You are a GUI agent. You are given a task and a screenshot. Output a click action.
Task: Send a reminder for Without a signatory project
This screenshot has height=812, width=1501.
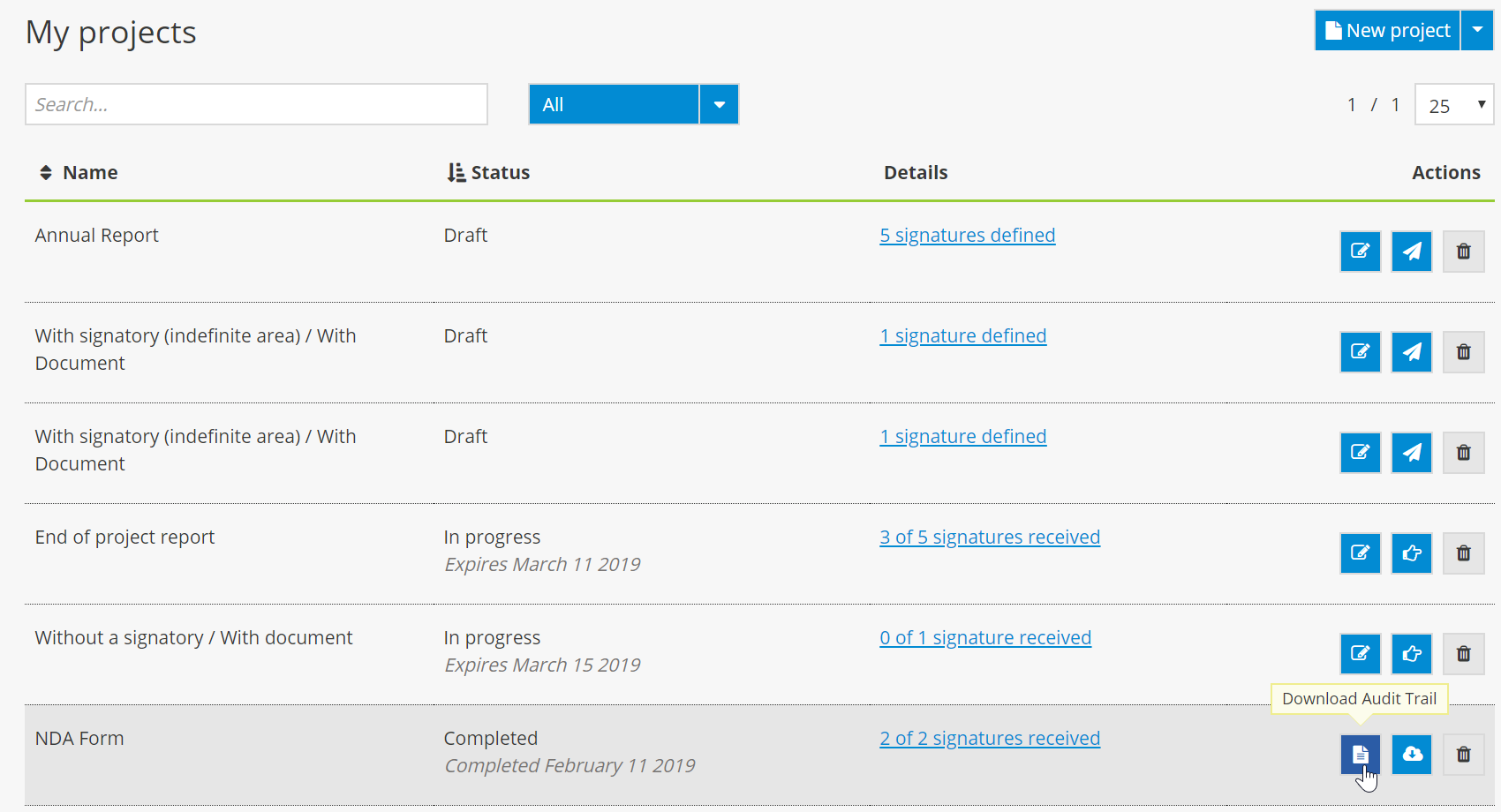pos(1411,654)
